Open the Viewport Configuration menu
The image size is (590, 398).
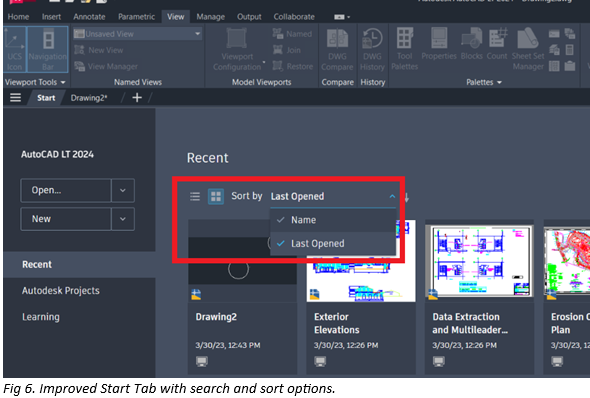[x=237, y=49]
